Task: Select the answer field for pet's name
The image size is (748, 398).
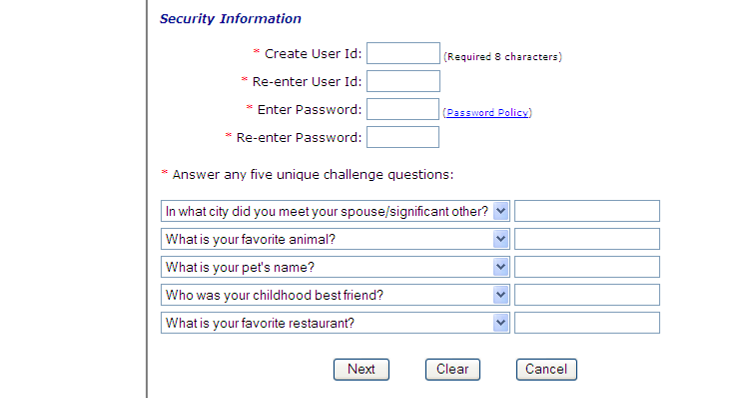Action: click(x=587, y=267)
